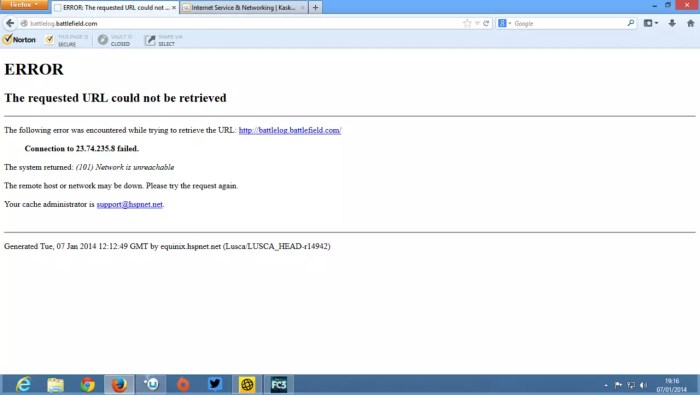Viewport: 700px width, 395px height.
Task: Select the ERROR heading text
Action: (x=34, y=69)
